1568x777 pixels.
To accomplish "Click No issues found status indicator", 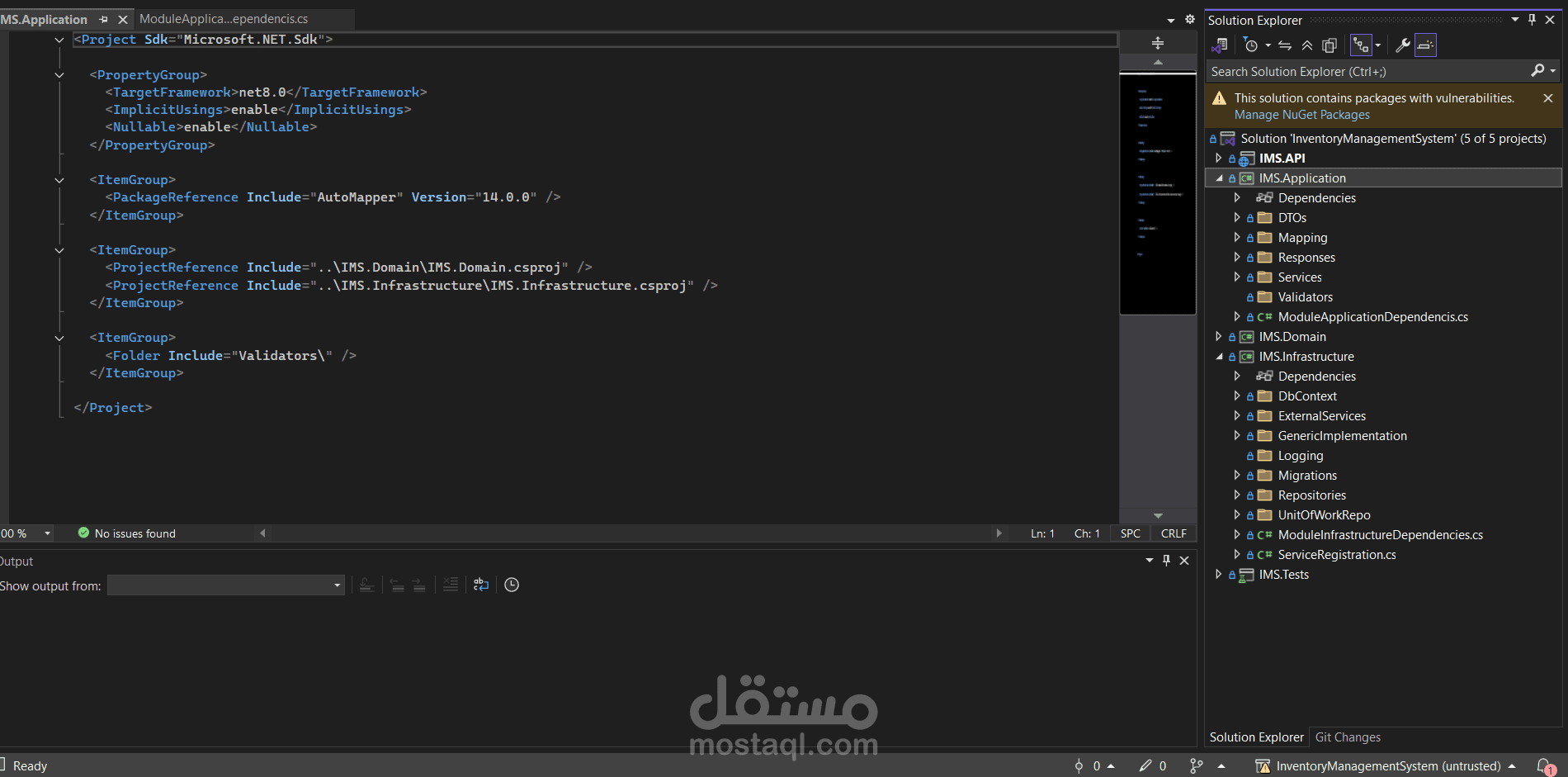I will (127, 533).
